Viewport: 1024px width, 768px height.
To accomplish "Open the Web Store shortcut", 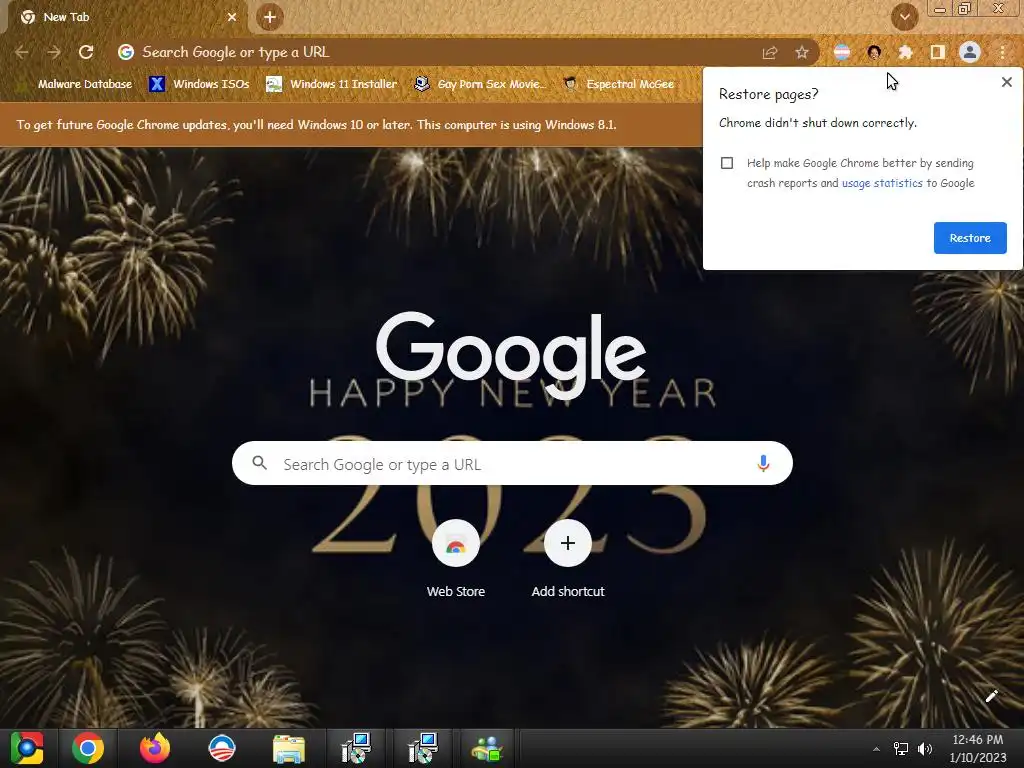I will [x=455, y=560].
